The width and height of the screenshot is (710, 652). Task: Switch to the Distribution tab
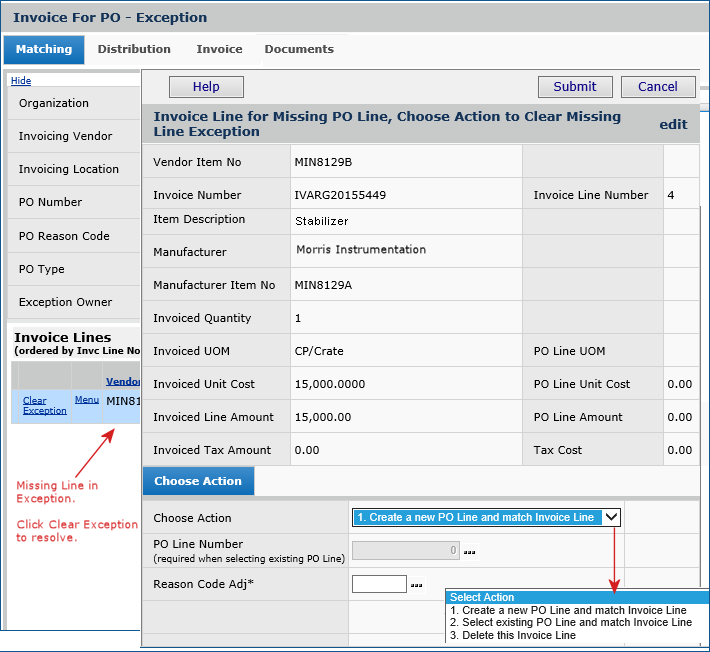click(134, 49)
